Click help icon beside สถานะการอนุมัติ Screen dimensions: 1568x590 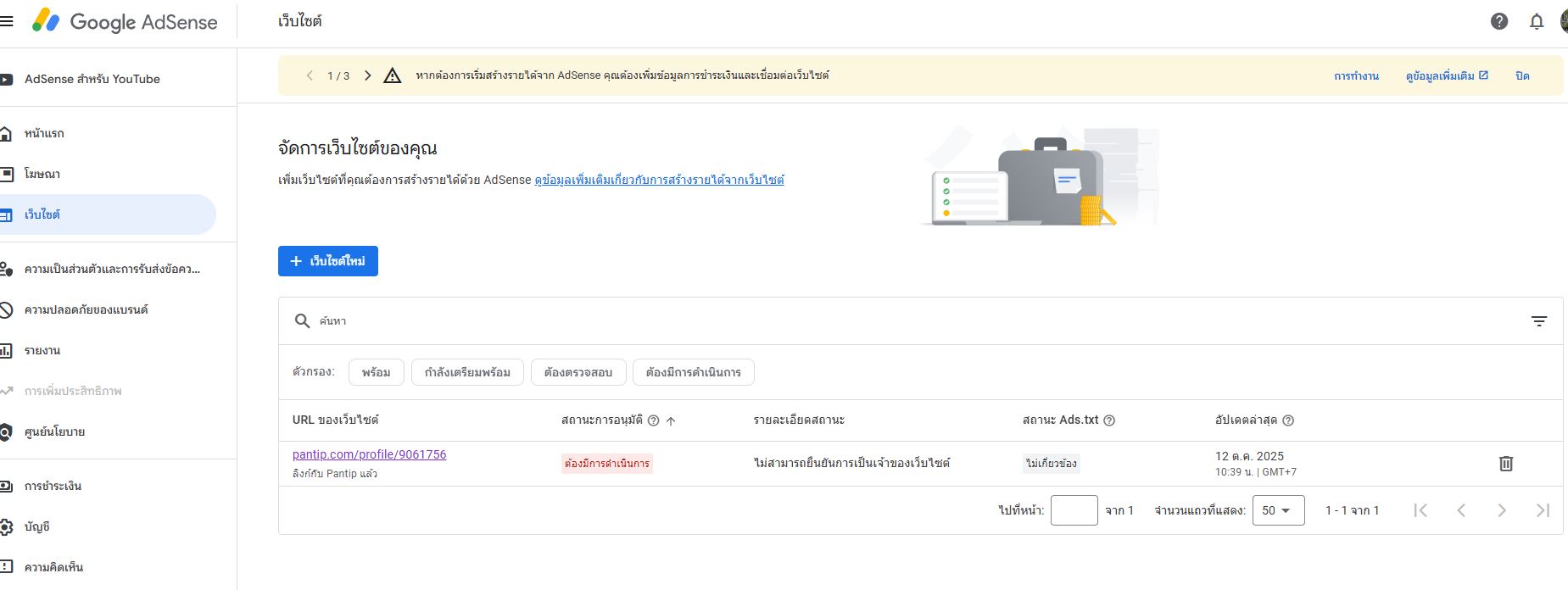click(653, 420)
